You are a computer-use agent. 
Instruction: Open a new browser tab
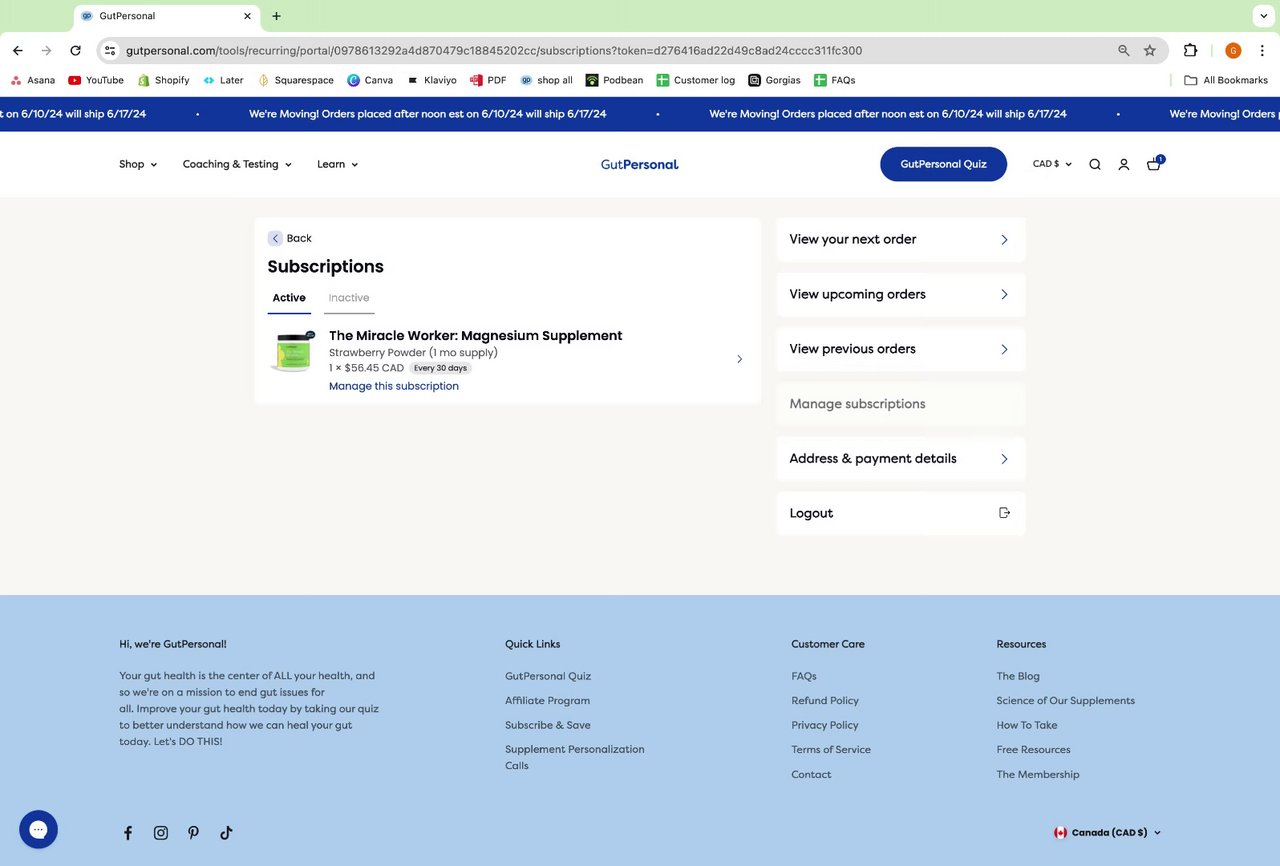[277, 16]
